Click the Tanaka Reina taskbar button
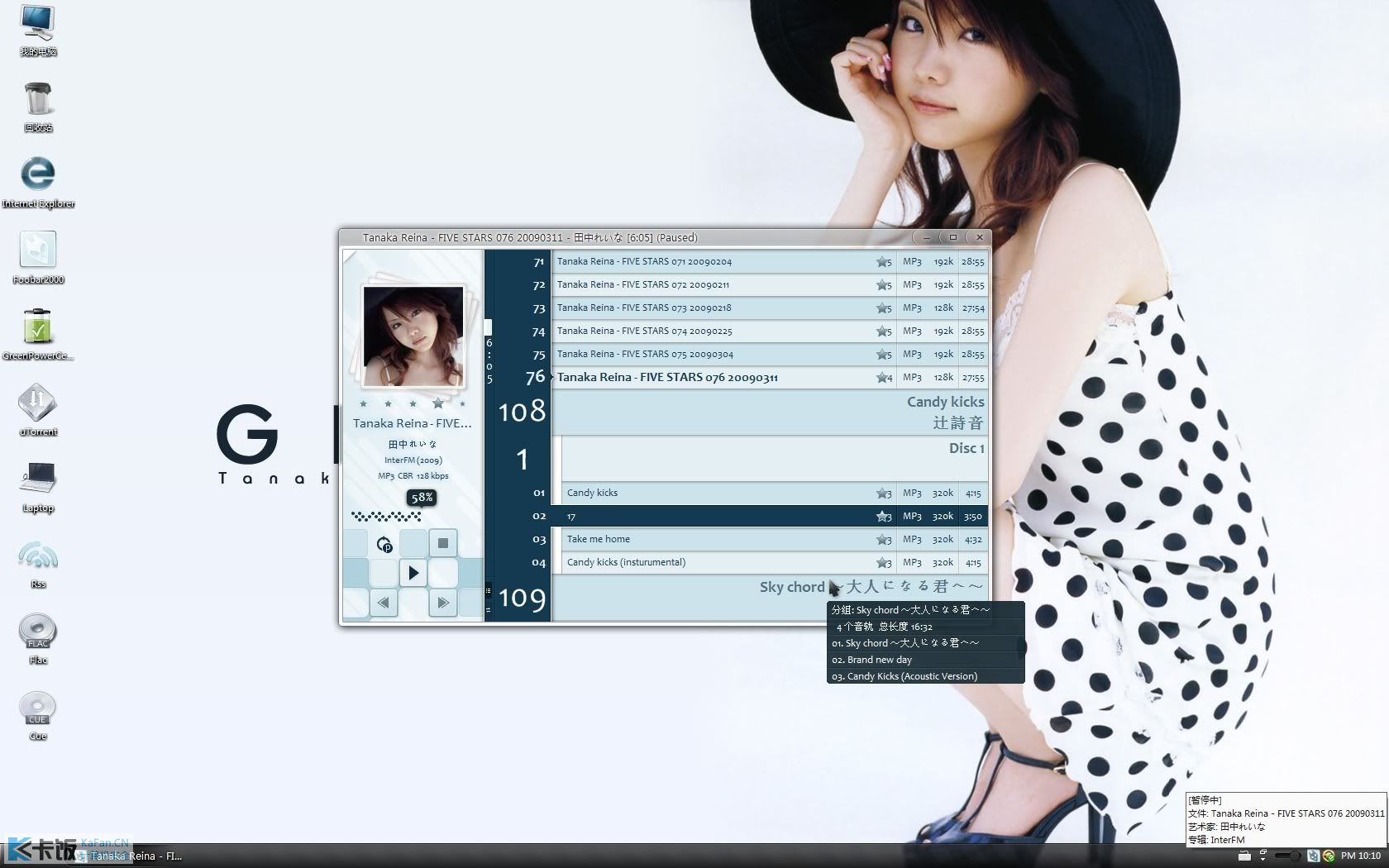Viewport: 1389px width, 868px height. pyautogui.click(x=131, y=856)
